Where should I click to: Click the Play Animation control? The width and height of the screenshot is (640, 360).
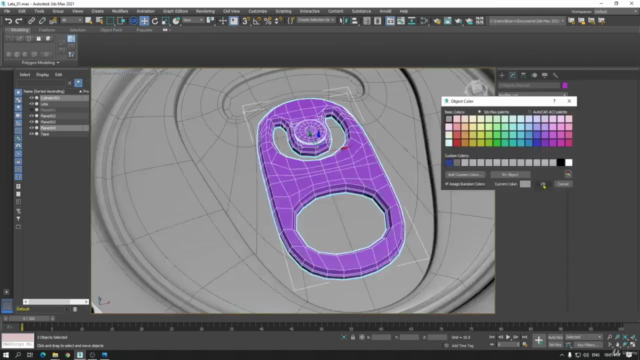click(508, 337)
